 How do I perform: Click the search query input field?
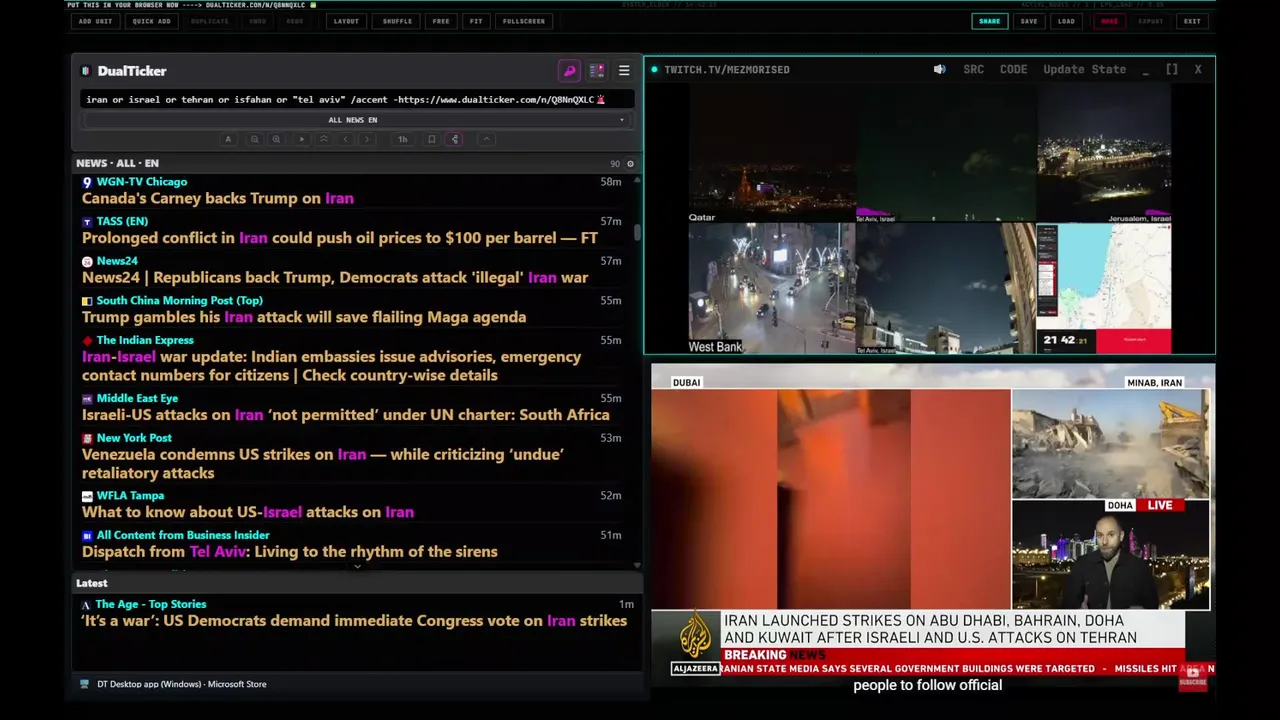356,99
